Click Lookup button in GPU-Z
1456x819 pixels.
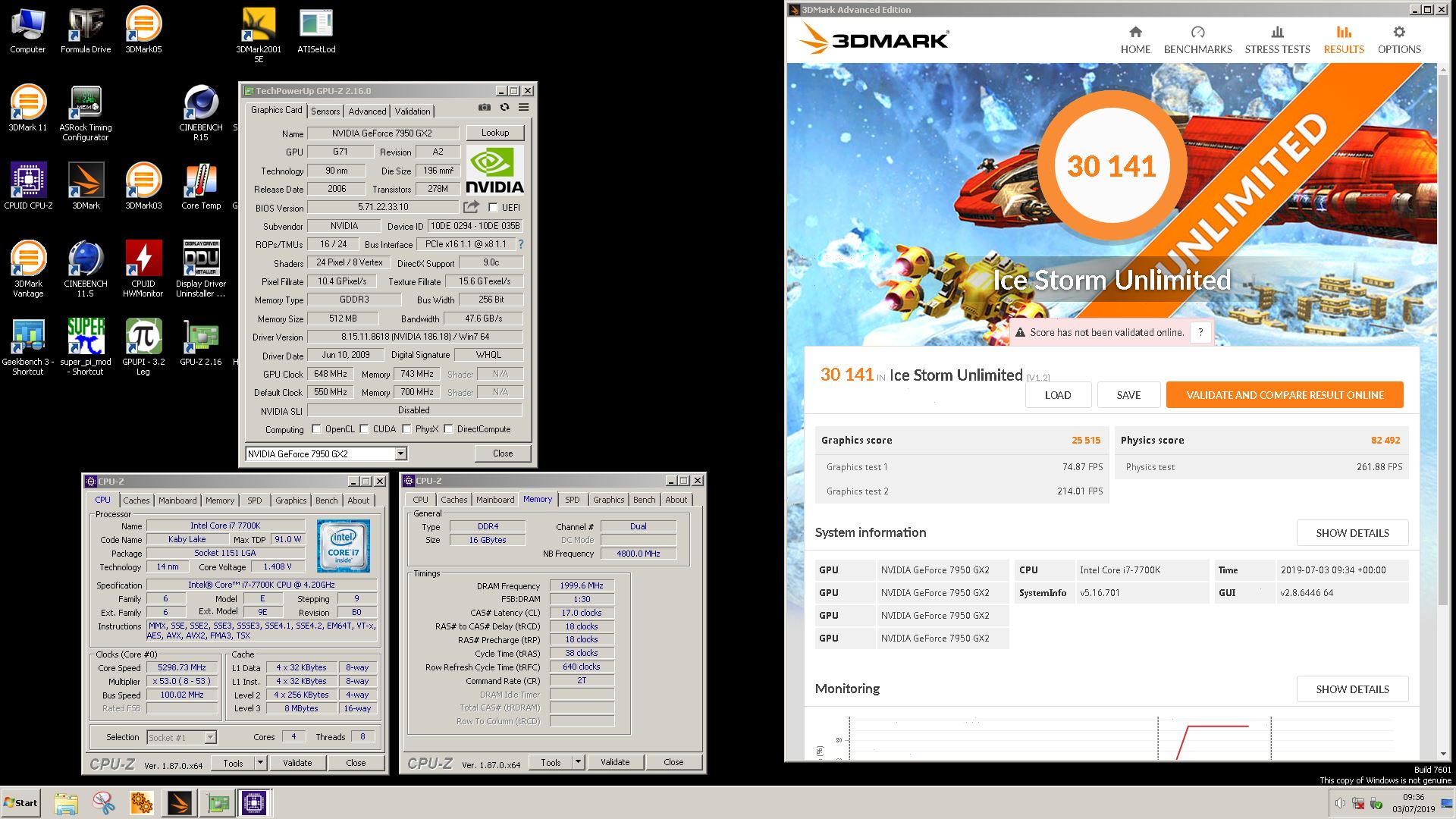pos(495,133)
